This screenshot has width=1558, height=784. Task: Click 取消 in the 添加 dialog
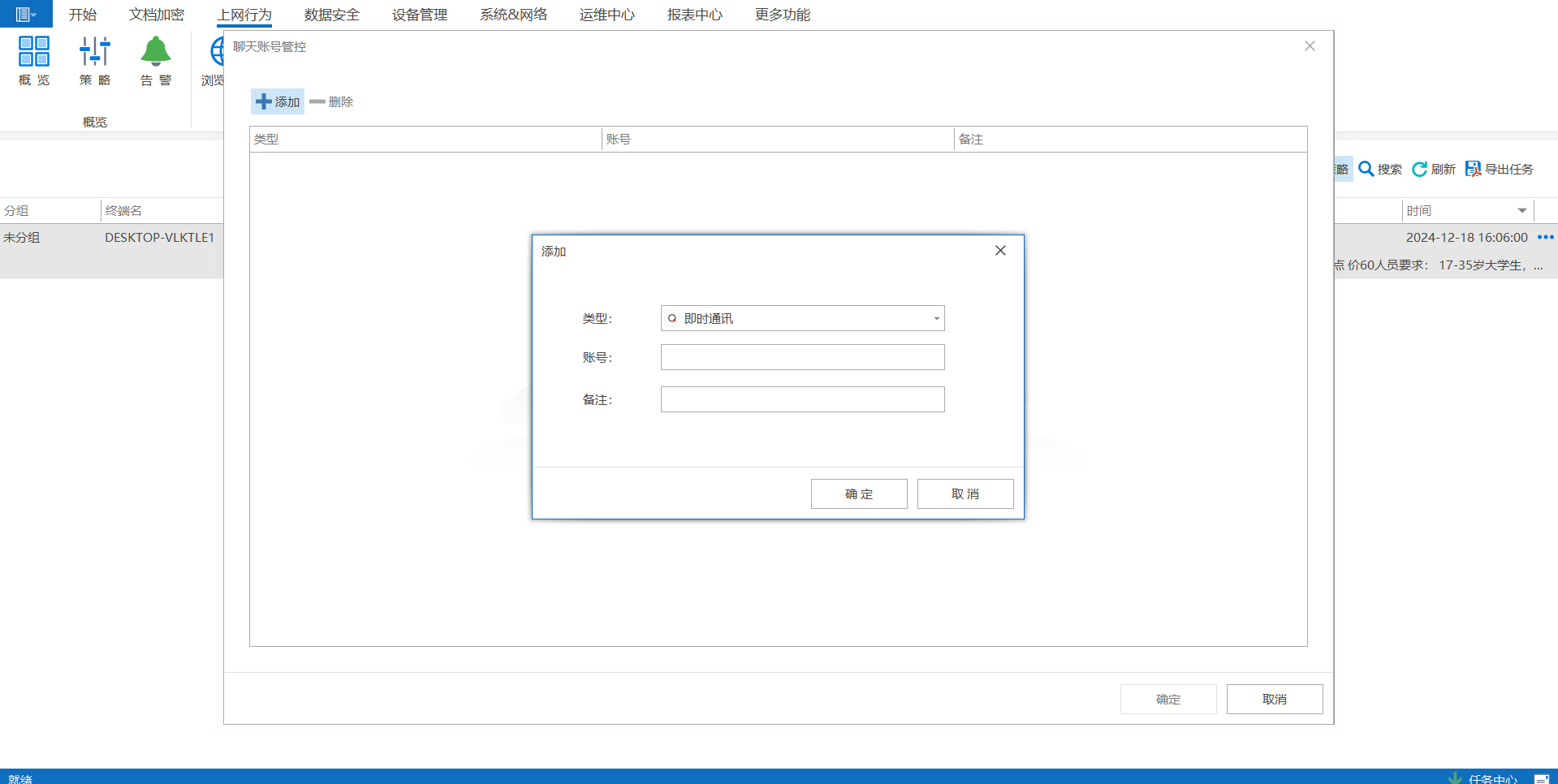[965, 493]
